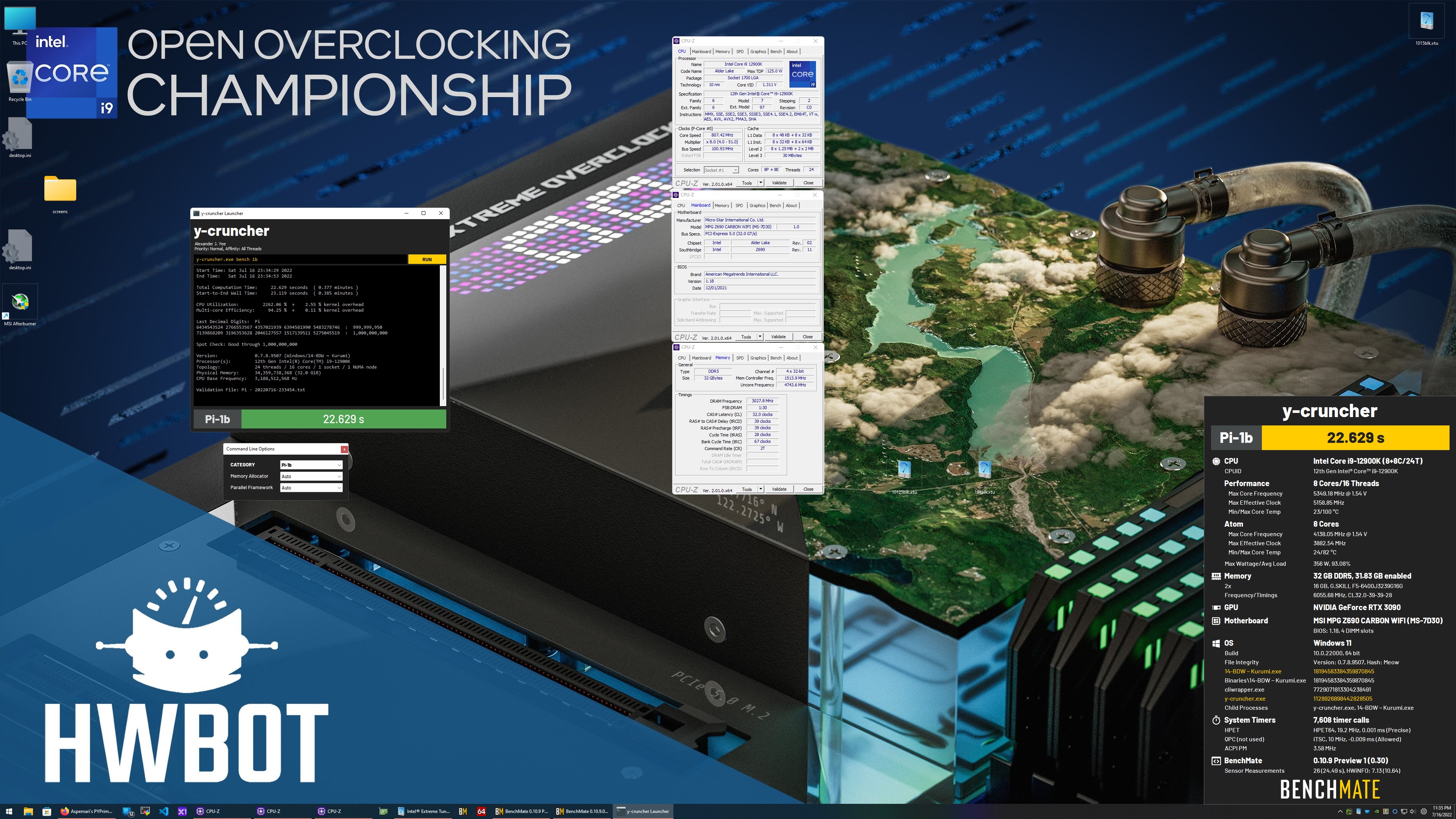
Task: Switch to BenchMate 0.10.9 P... taskbar window
Action: coord(522,811)
